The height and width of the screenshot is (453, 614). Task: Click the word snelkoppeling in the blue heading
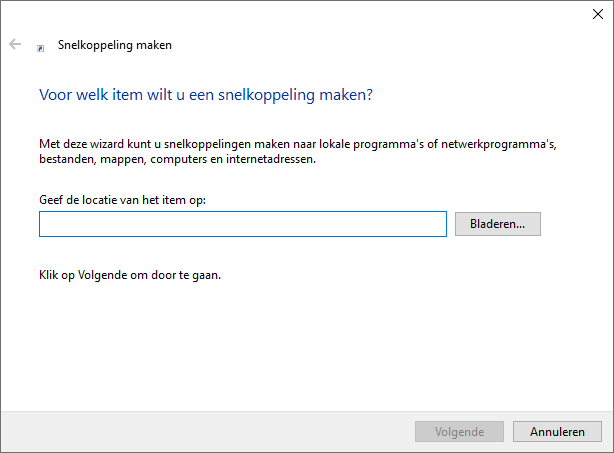(266, 95)
